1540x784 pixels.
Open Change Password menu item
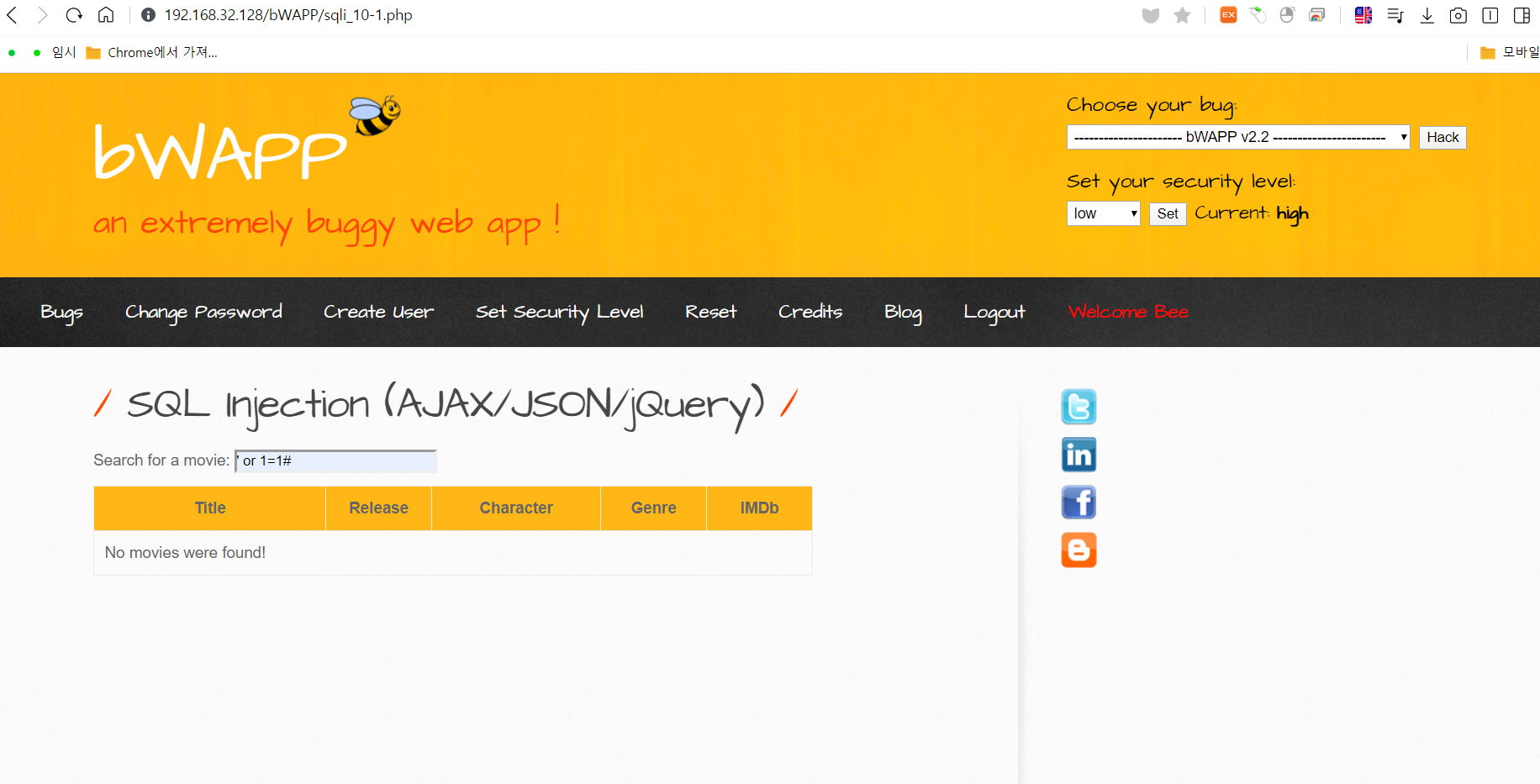pos(203,312)
